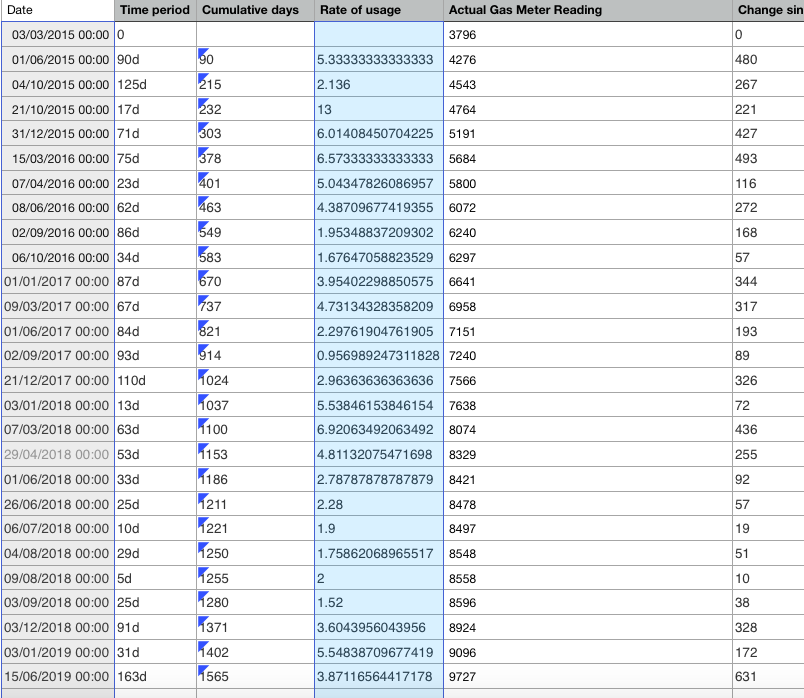Select the date cell 01/06/2017 00:00

pyautogui.click(x=58, y=331)
